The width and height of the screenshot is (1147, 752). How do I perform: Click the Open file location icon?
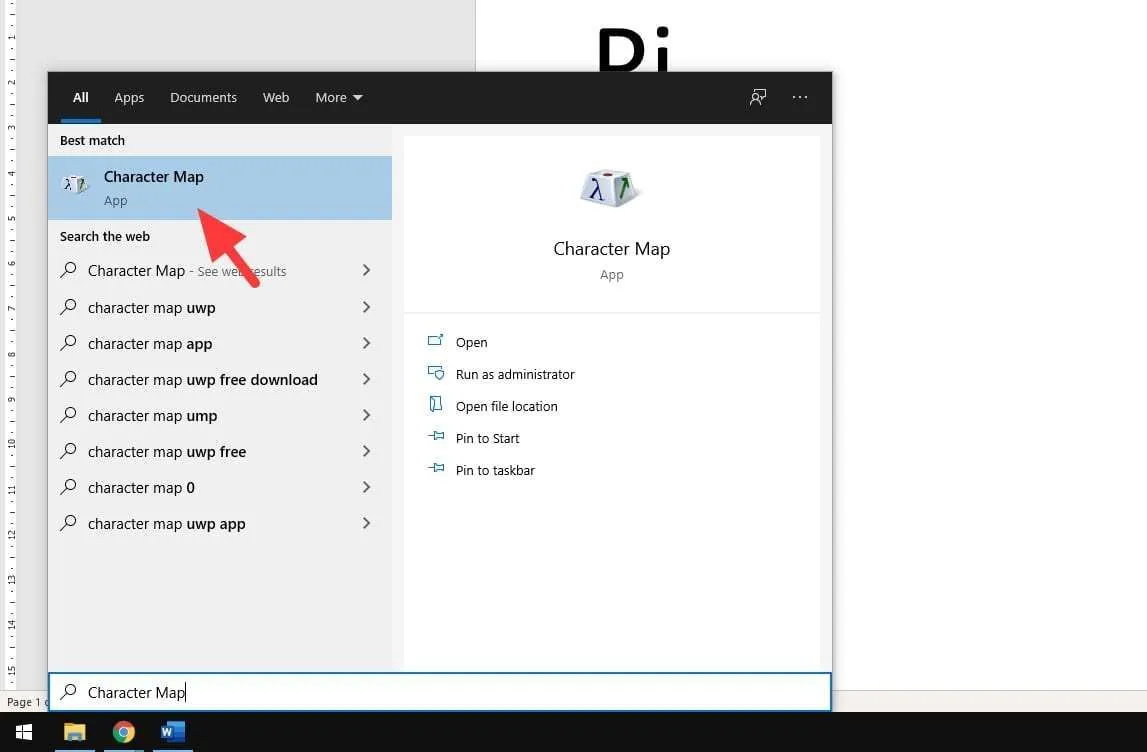pos(436,404)
